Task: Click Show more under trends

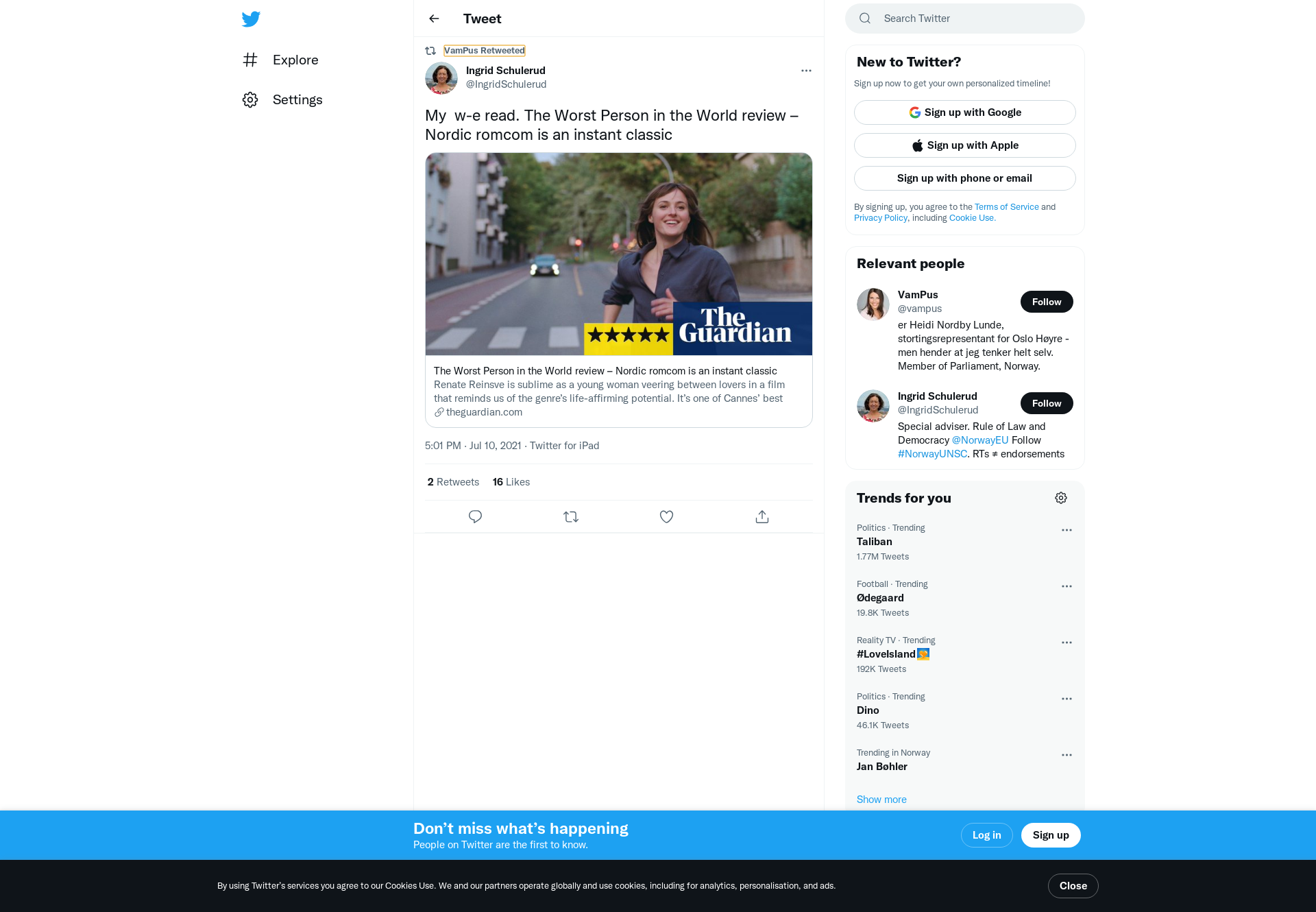Action: tap(881, 800)
